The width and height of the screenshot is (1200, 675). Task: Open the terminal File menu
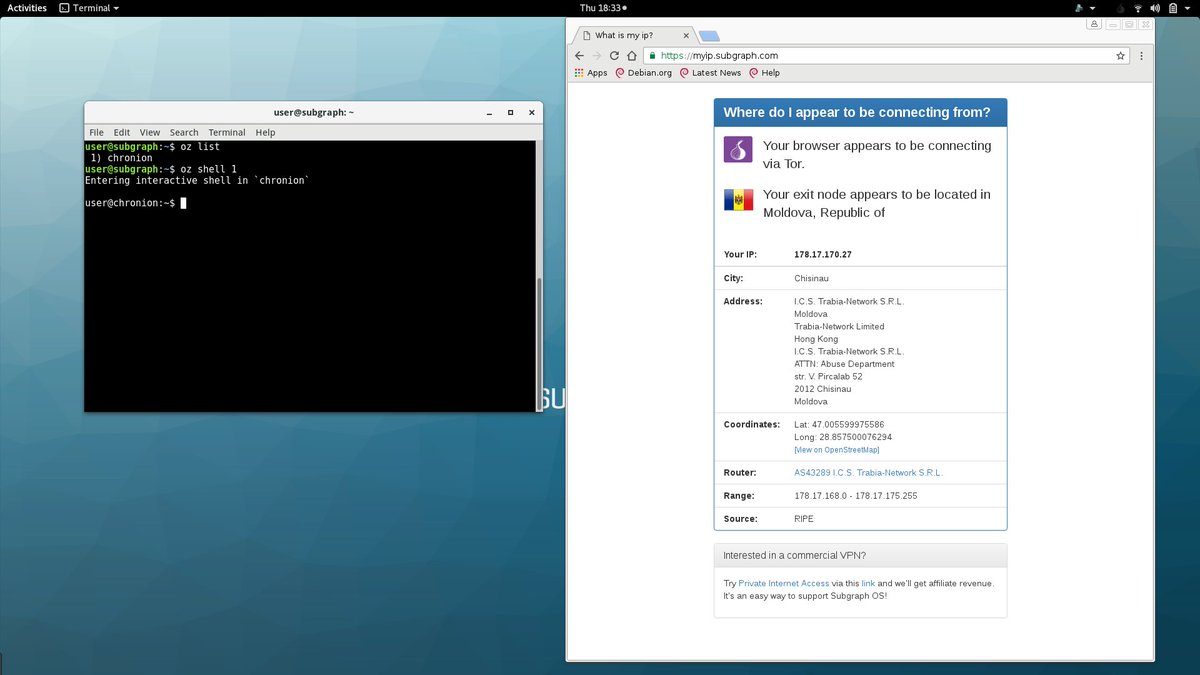click(96, 132)
